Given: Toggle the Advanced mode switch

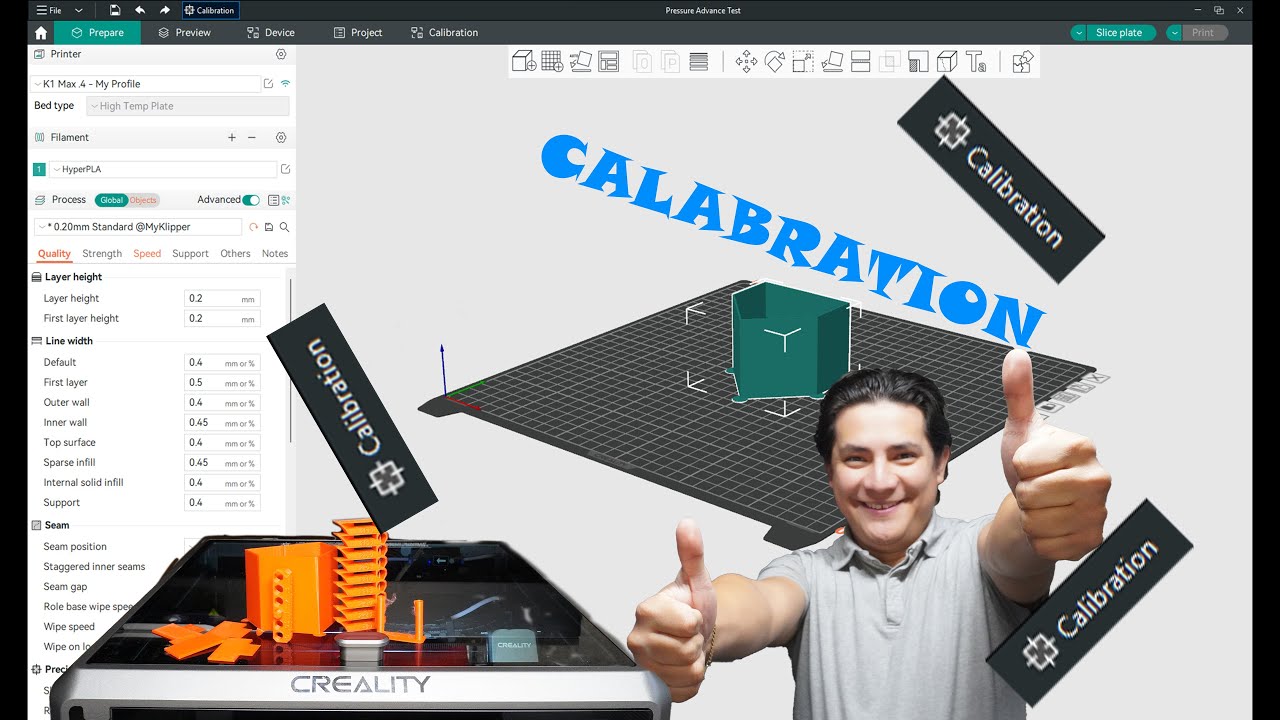Looking at the screenshot, I should click(251, 200).
